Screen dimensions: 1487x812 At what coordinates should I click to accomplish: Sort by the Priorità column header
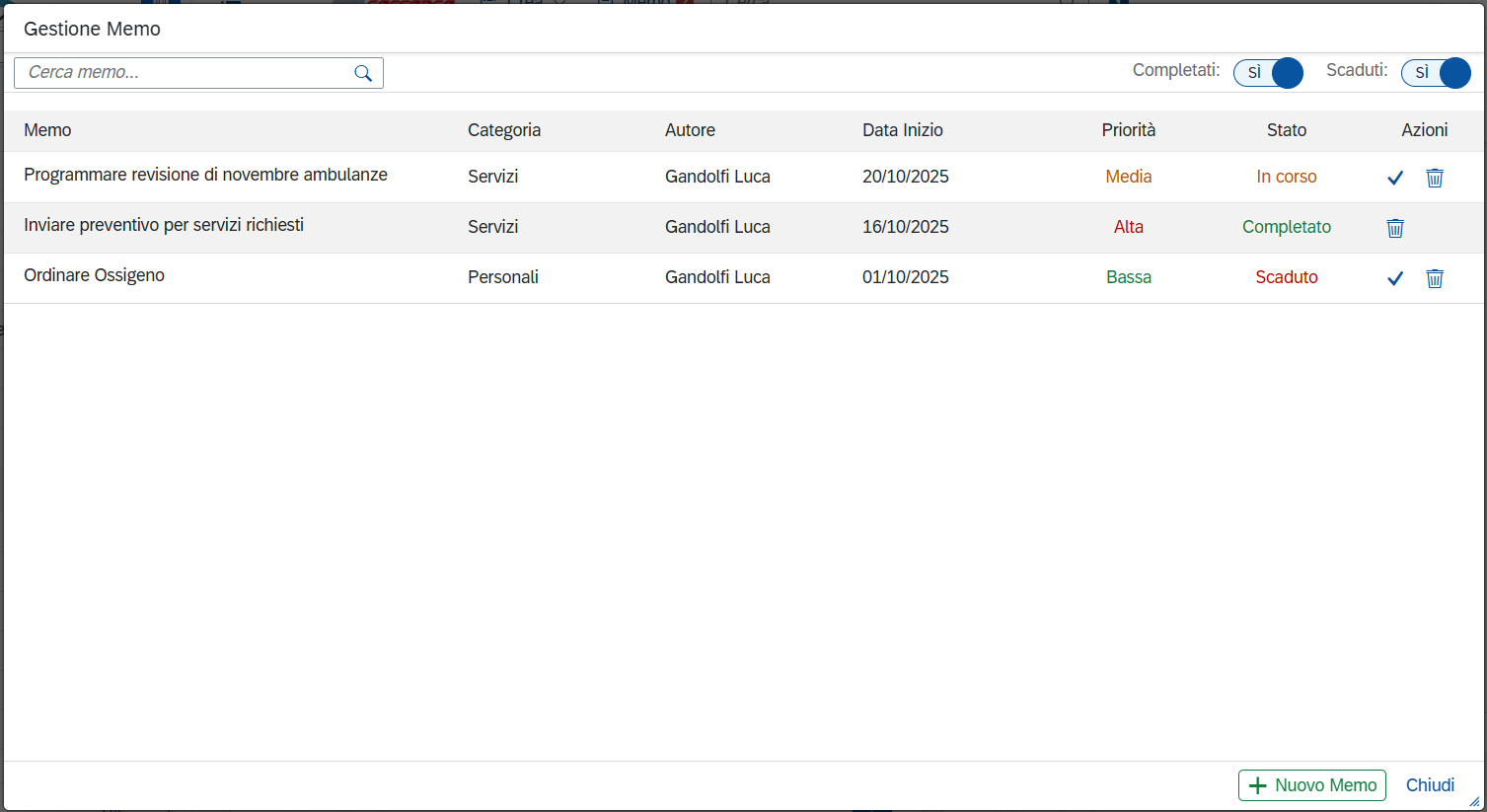1128,130
